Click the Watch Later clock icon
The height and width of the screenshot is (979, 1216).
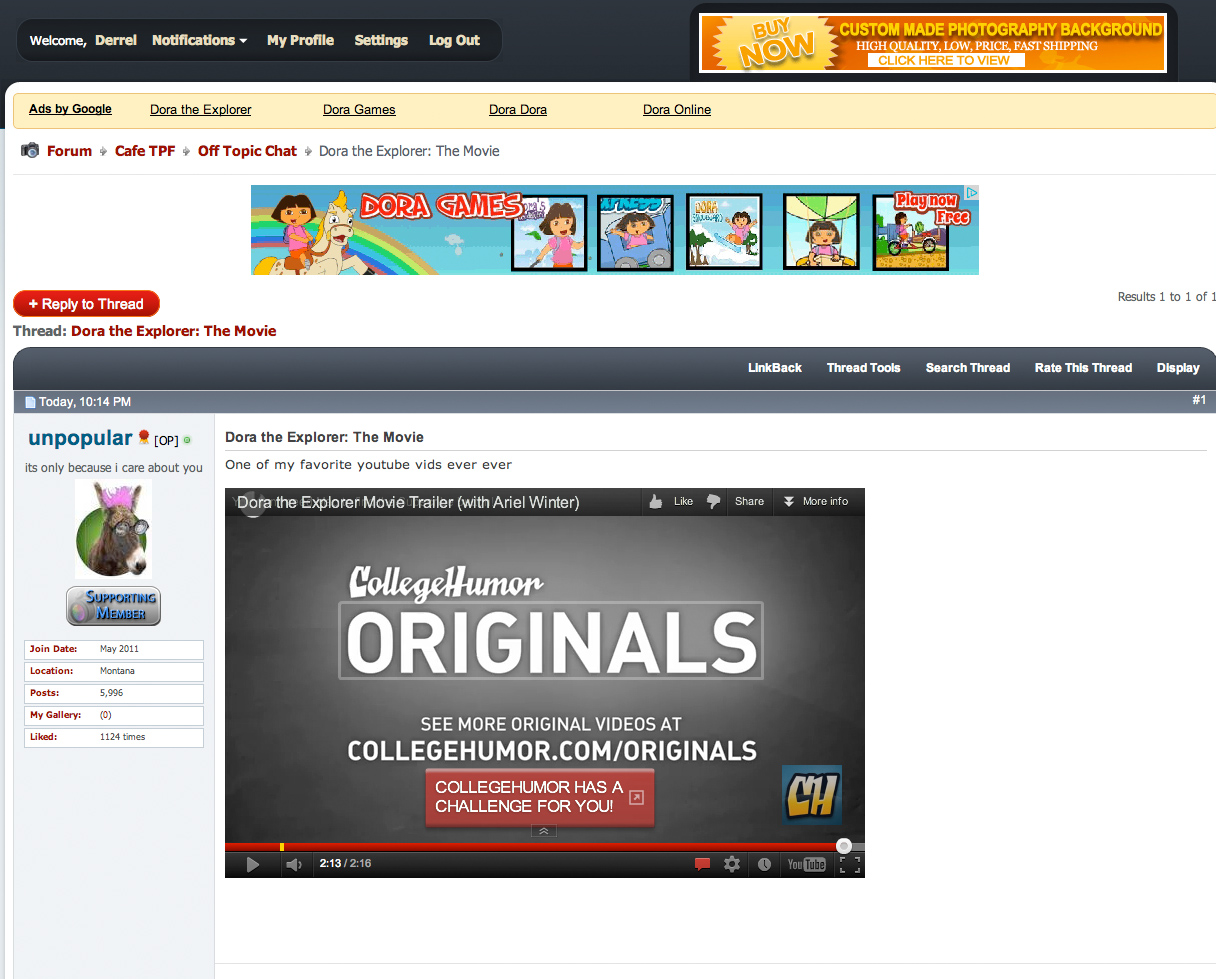coord(764,864)
